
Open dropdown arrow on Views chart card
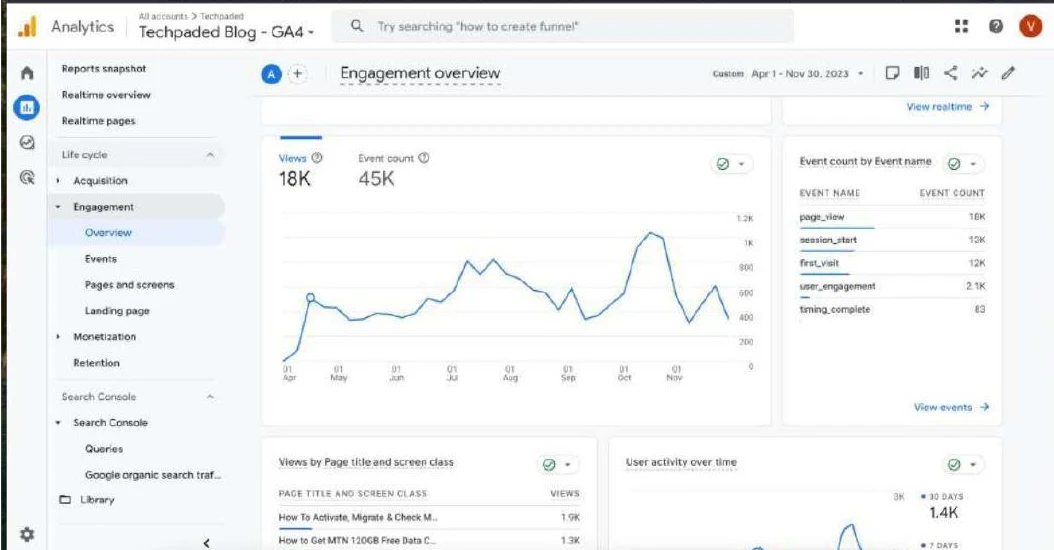[741, 164]
